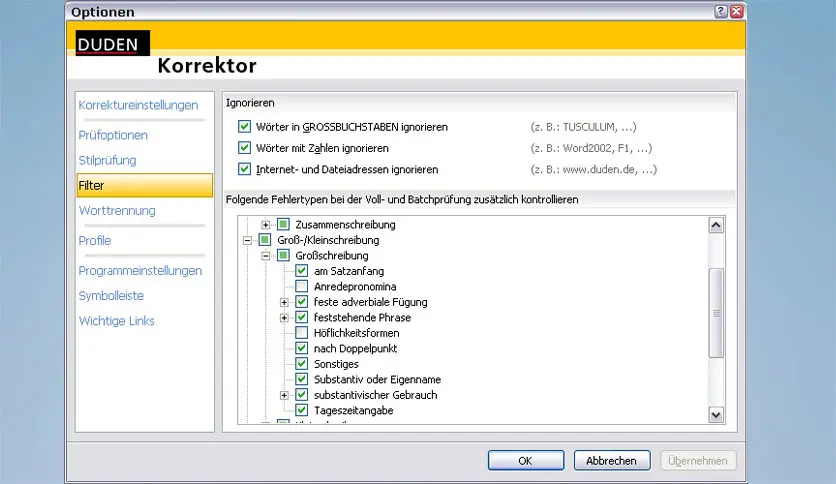Select 'Zusammenschreibung' tree label
Screen dimensions: 836x484
point(345,224)
